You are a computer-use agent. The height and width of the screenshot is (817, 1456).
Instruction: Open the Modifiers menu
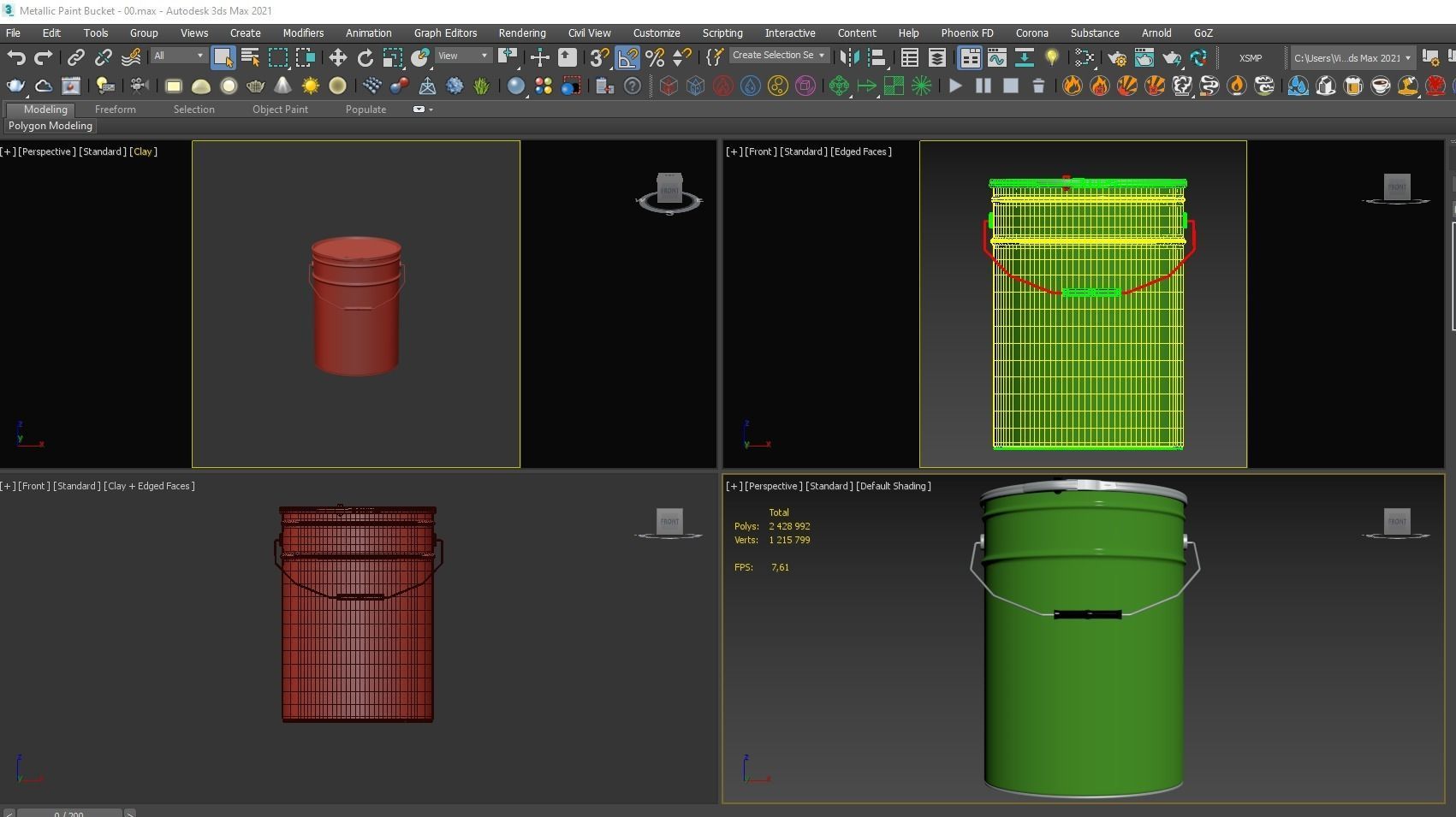coord(303,33)
